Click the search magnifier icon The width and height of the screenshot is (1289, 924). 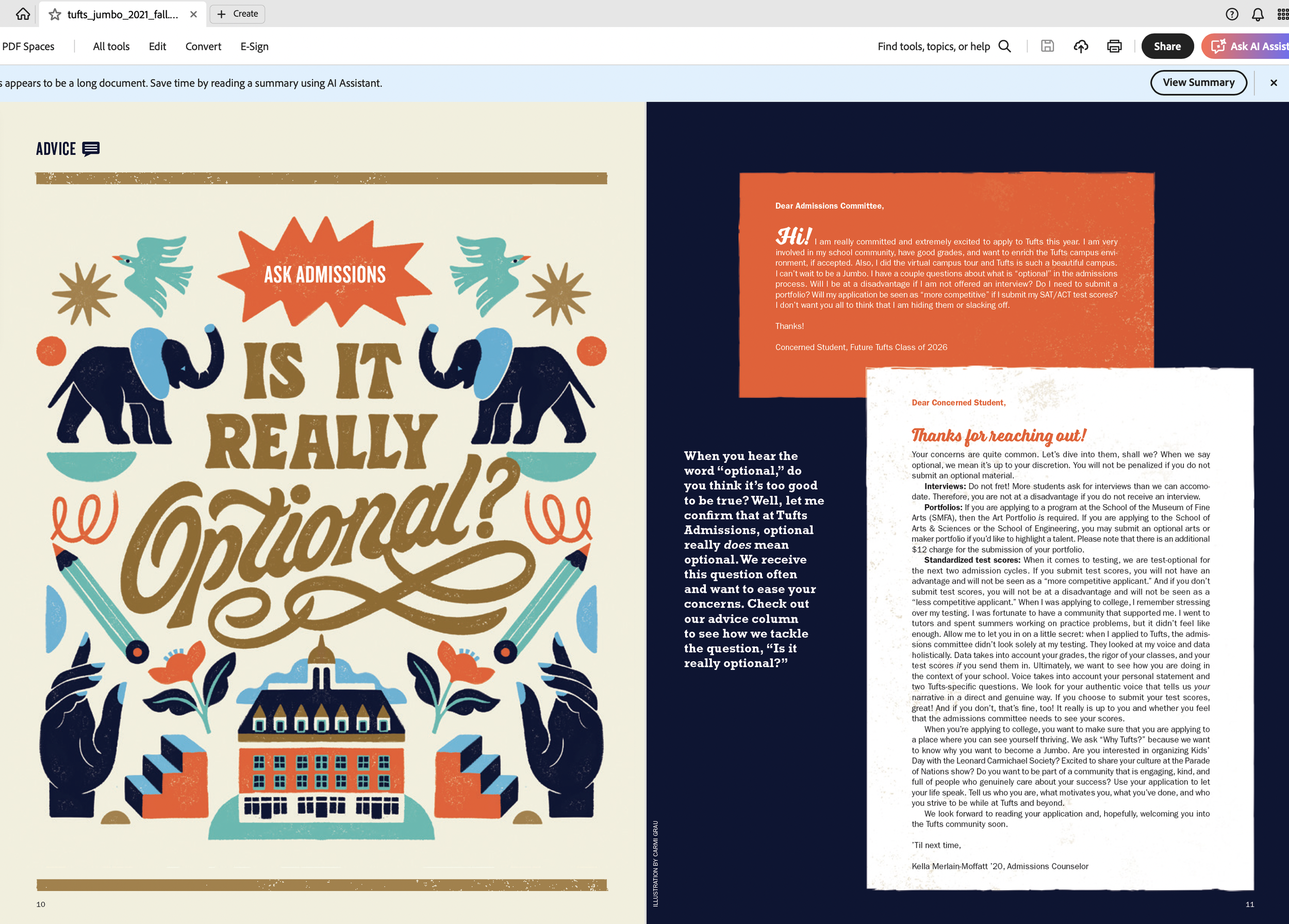(x=1005, y=46)
